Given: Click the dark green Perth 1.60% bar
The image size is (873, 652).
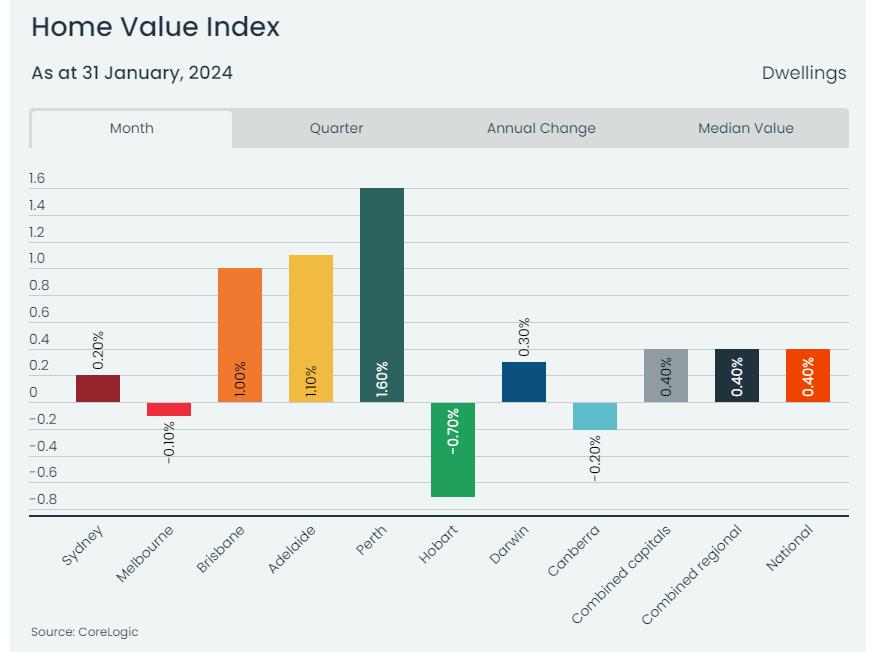Looking at the screenshot, I should tap(382, 295).
